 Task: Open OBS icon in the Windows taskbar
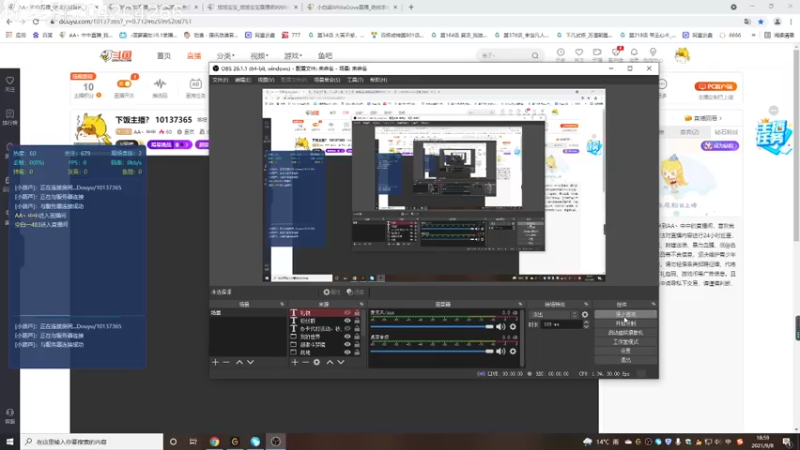pos(276,441)
